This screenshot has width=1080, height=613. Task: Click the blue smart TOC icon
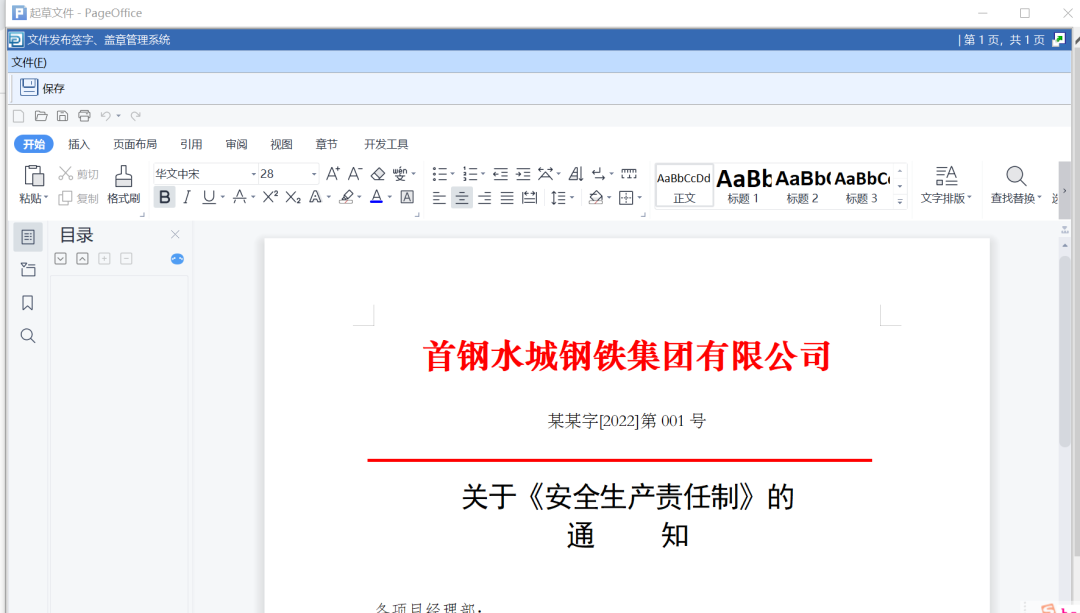click(x=177, y=259)
